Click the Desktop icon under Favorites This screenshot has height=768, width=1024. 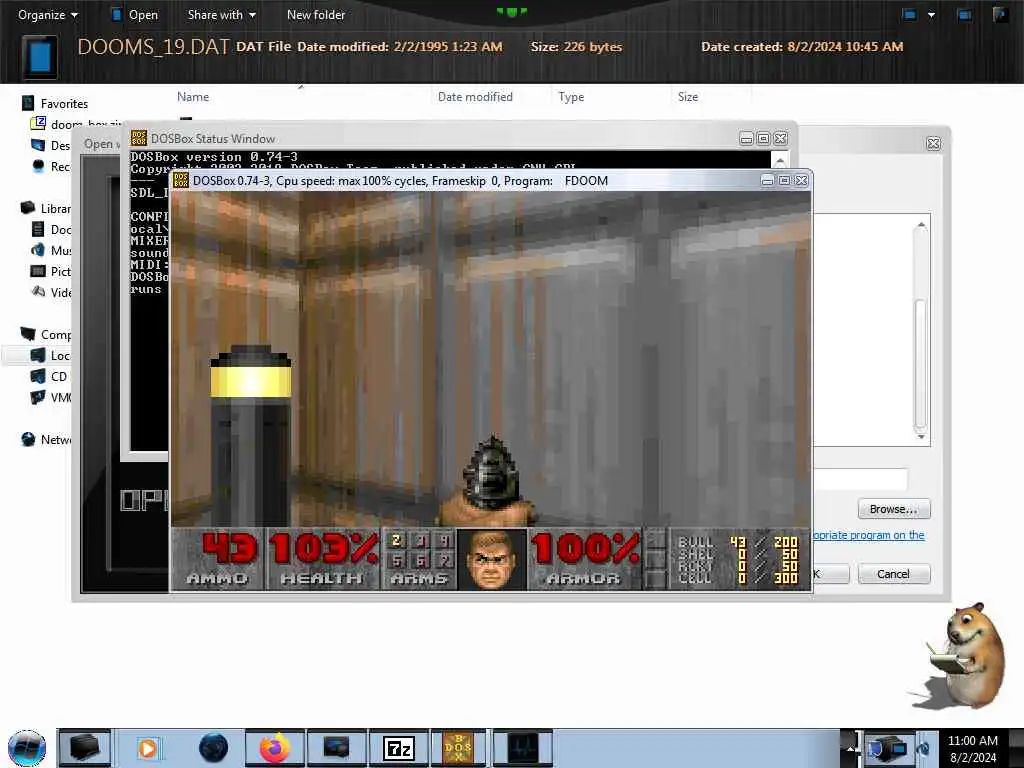pyautogui.click(x=39, y=145)
